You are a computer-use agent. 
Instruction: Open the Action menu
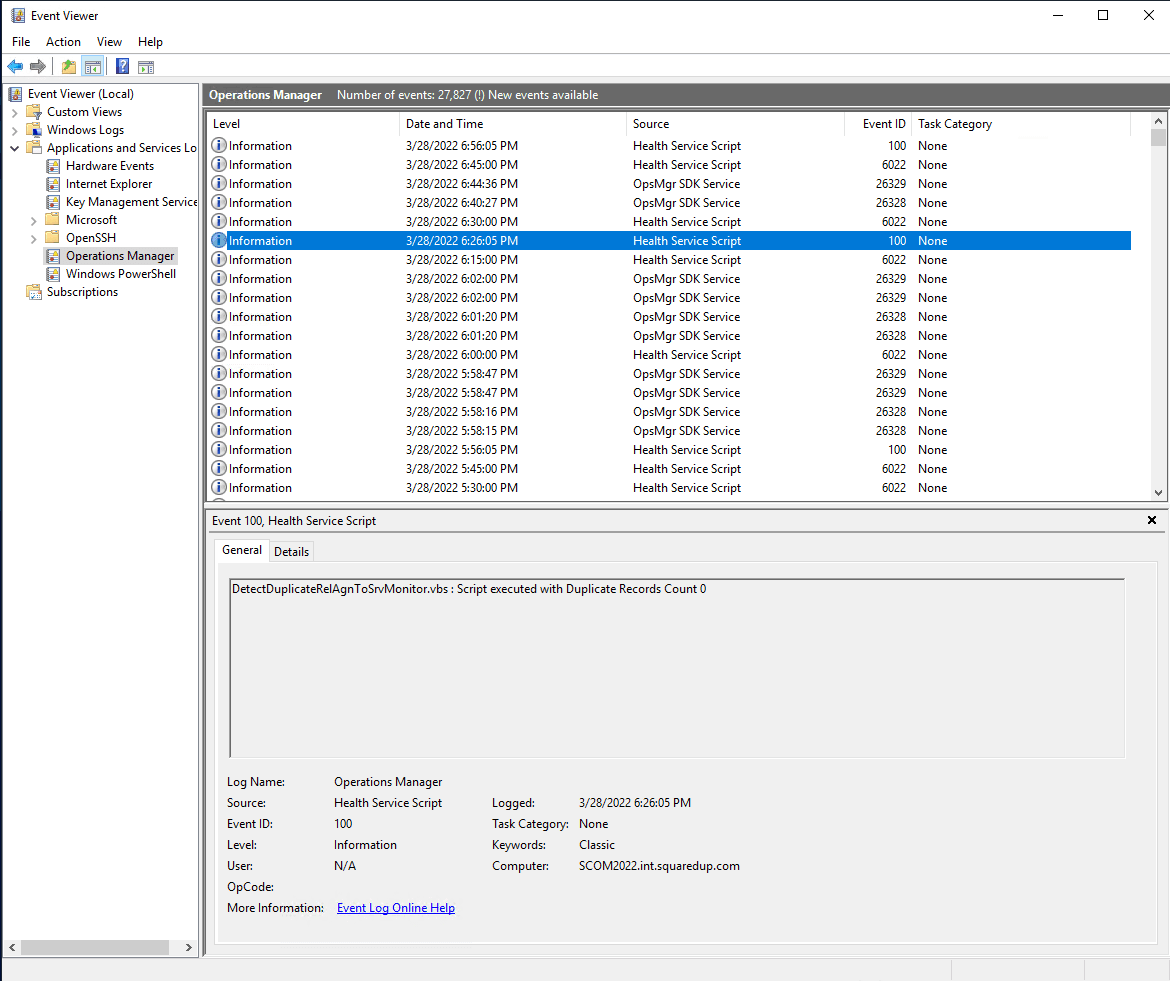[x=63, y=42]
